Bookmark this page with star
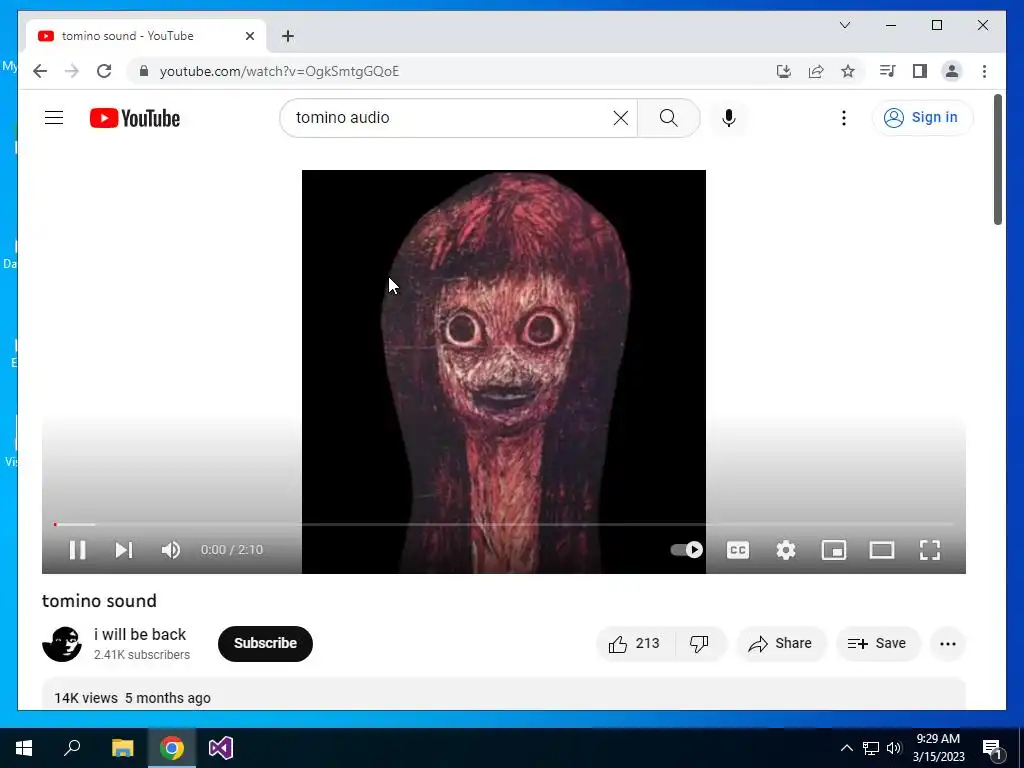The image size is (1024, 768). (848, 71)
